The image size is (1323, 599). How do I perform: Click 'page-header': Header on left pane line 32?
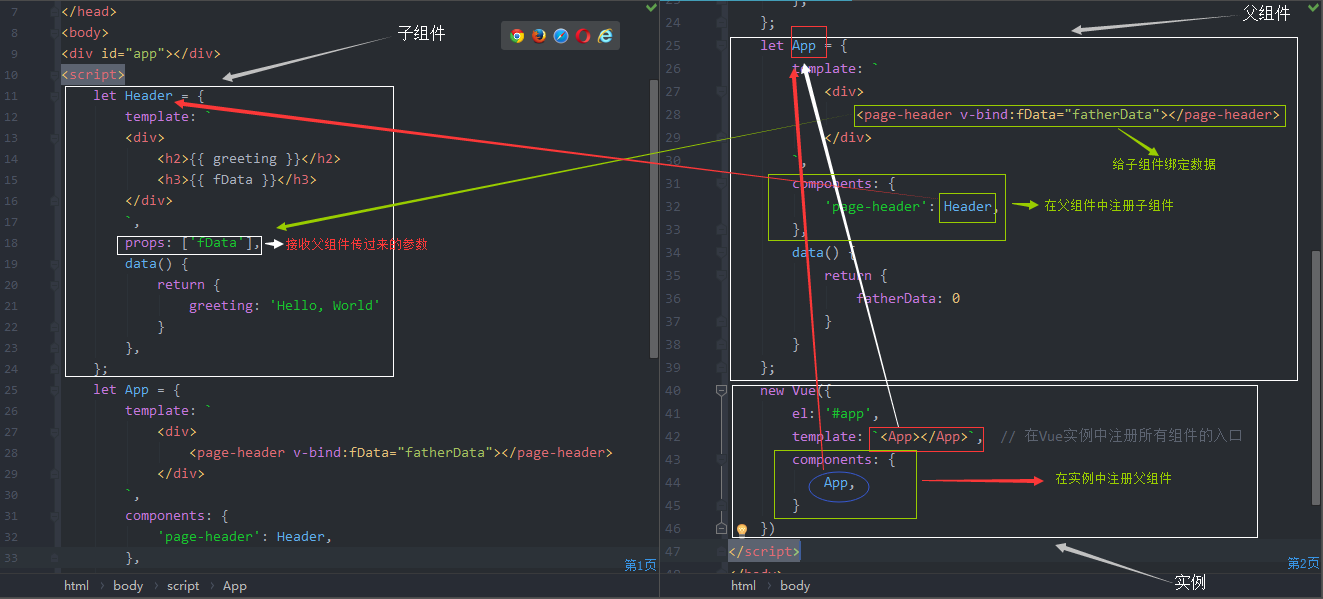click(x=245, y=537)
